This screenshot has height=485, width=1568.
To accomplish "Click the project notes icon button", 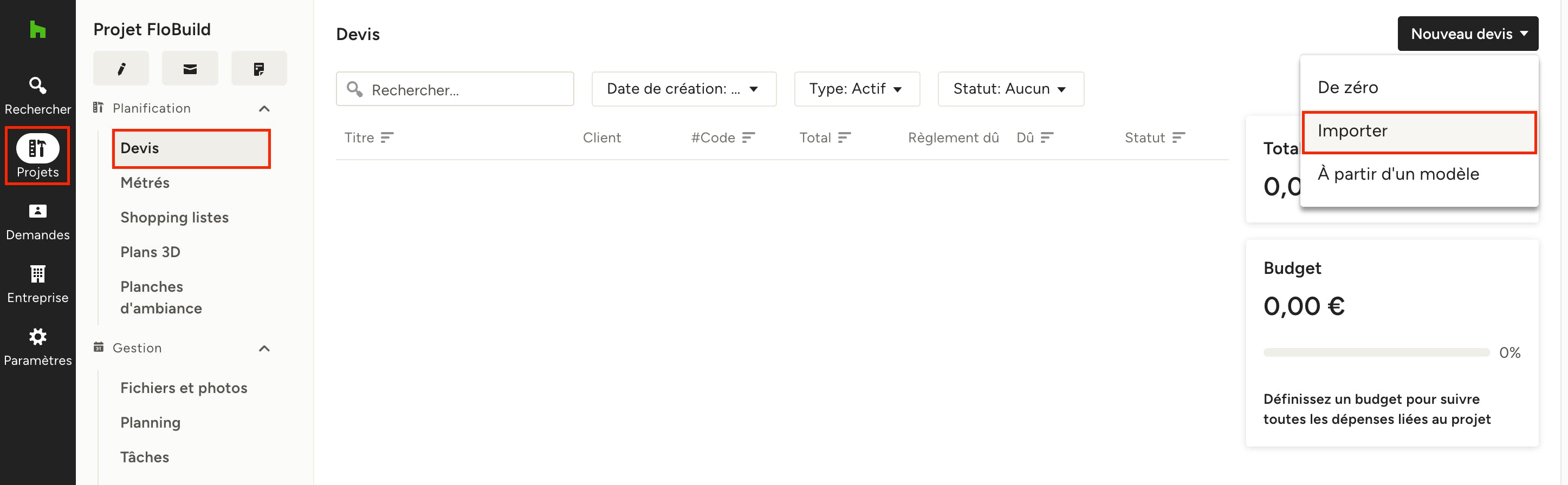I will [258, 69].
